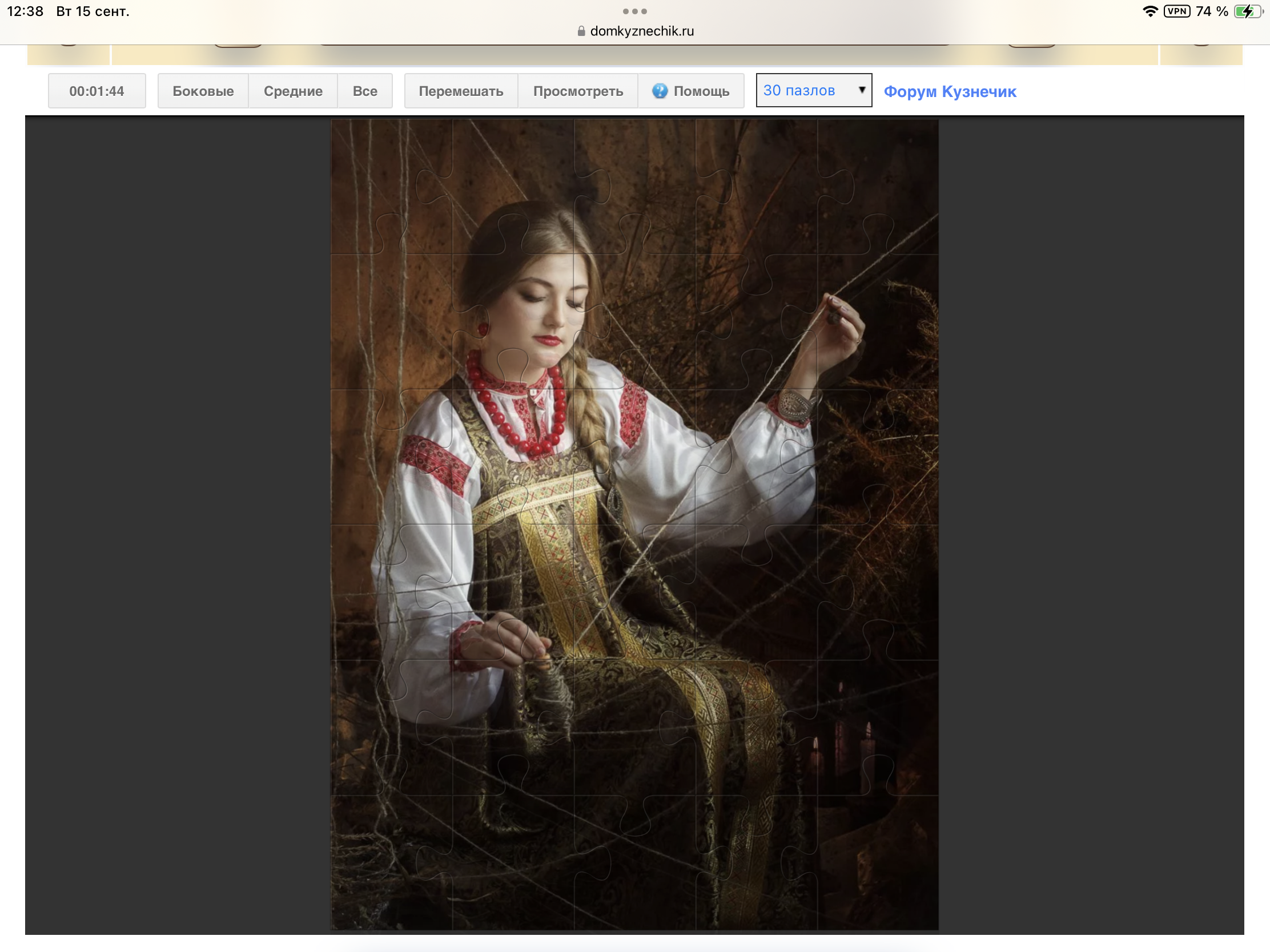This screenshot has height=952, width=1270.
Task: Tap the domkyznechik.ru address bar
Action: tap(635, 31)
